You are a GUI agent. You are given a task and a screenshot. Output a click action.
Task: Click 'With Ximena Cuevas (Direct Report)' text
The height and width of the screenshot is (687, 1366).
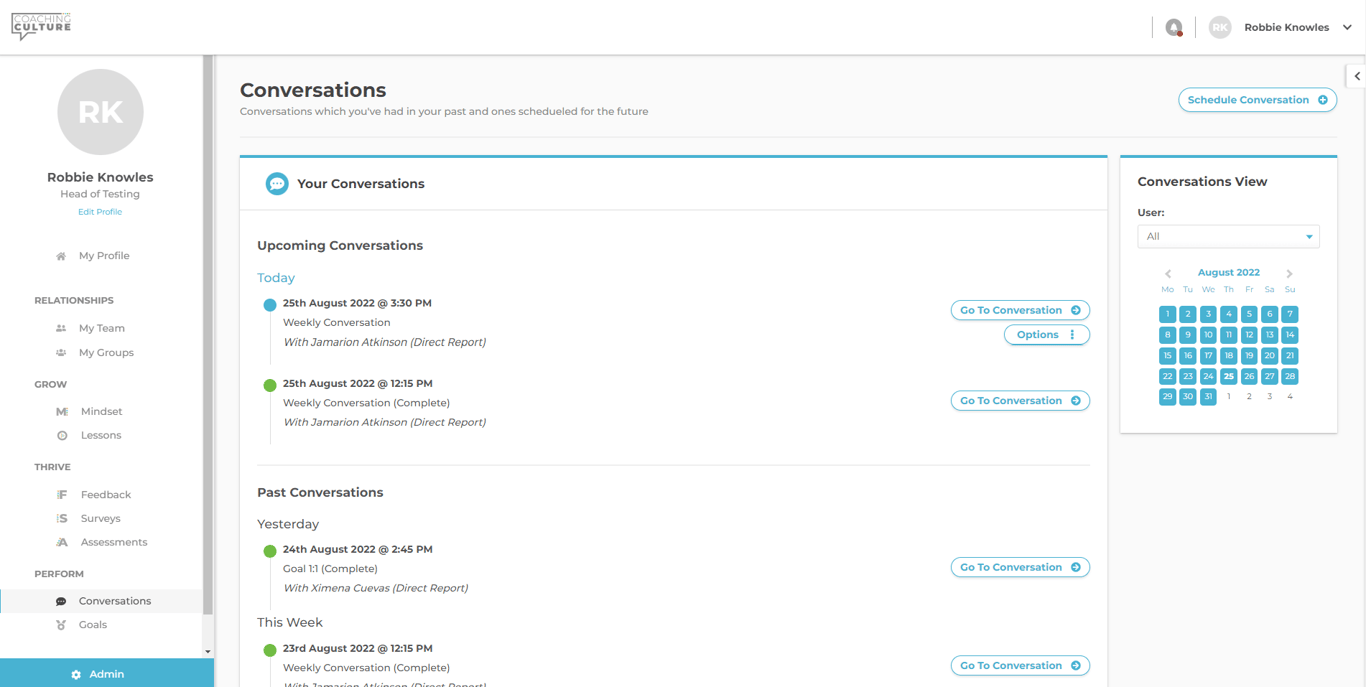click(376, 588)
